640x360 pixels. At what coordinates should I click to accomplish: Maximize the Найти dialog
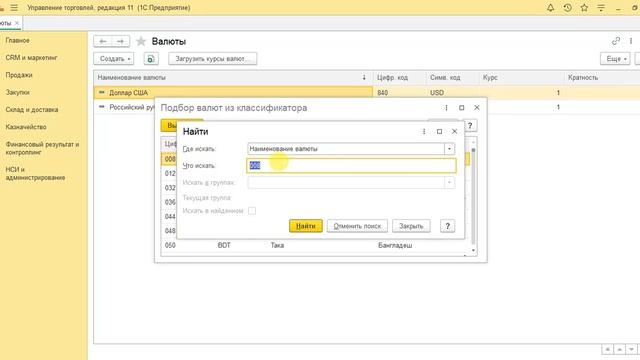(x=439, y=131)
